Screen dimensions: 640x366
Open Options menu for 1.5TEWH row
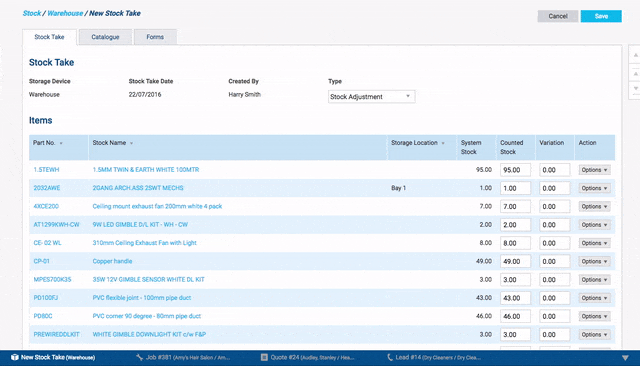coord(594,170)
